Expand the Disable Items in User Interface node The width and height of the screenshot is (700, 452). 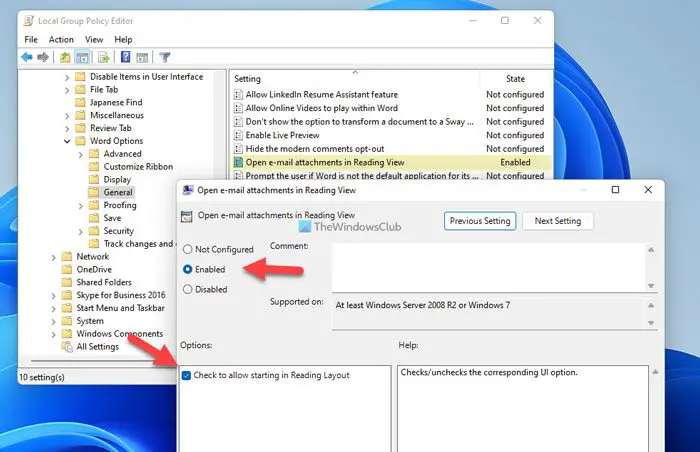click(67, 77)
